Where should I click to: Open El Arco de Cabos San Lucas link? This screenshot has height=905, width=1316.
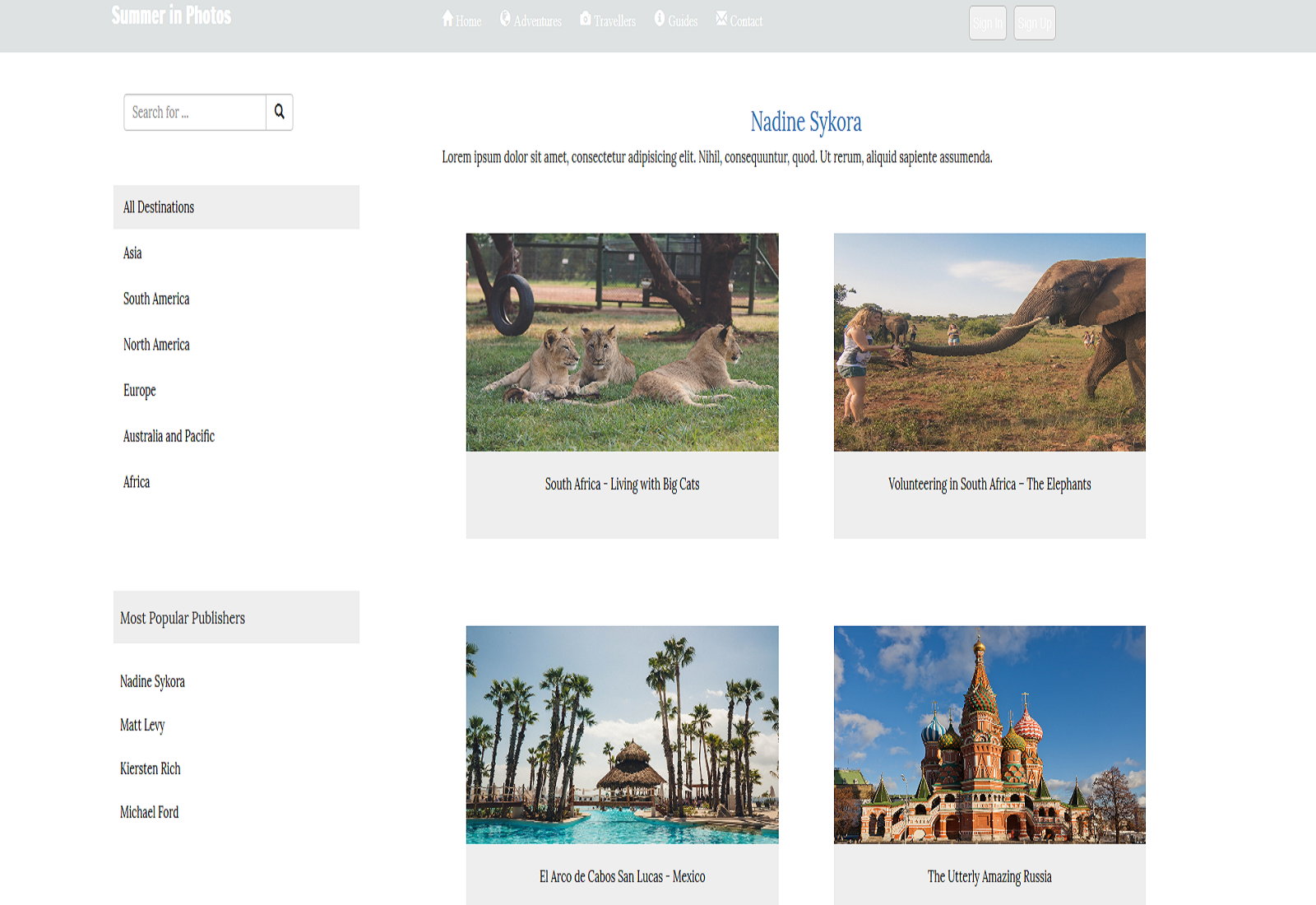pos(622,877)
